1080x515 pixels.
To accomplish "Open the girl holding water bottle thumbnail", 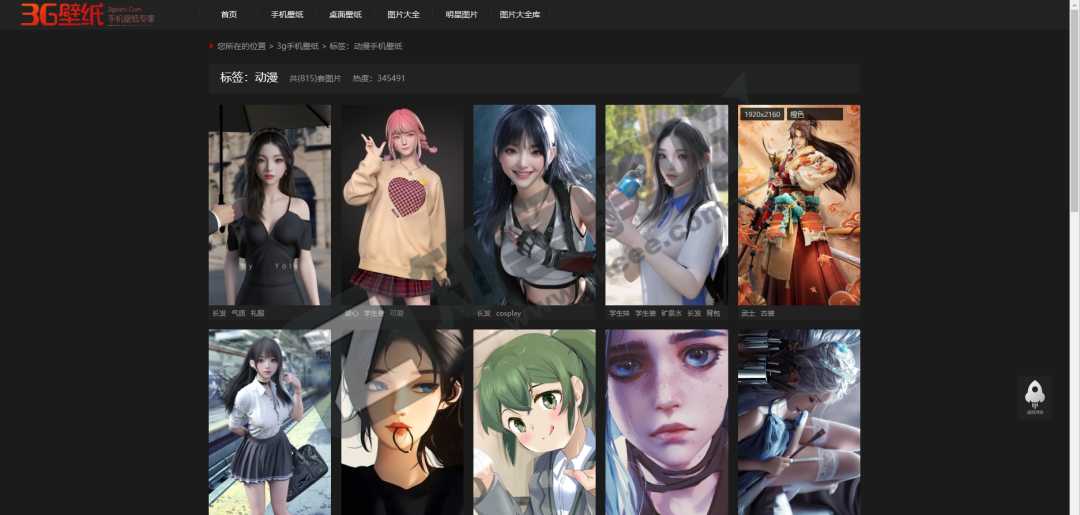I will tap(666, 205).
